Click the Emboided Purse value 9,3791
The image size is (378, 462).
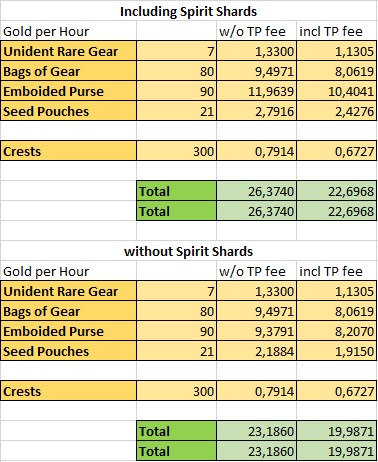(x=257, y=331)
